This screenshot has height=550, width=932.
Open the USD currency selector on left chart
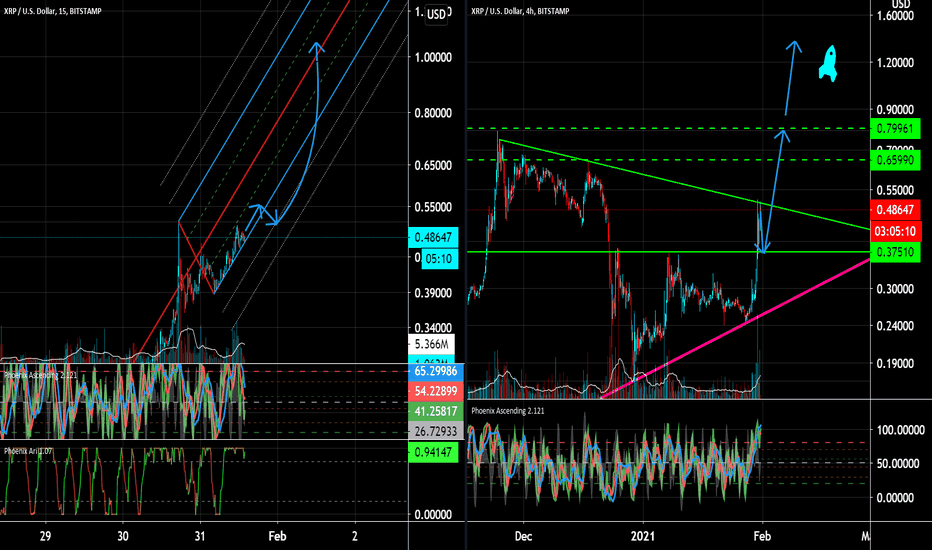pos(436,14)
